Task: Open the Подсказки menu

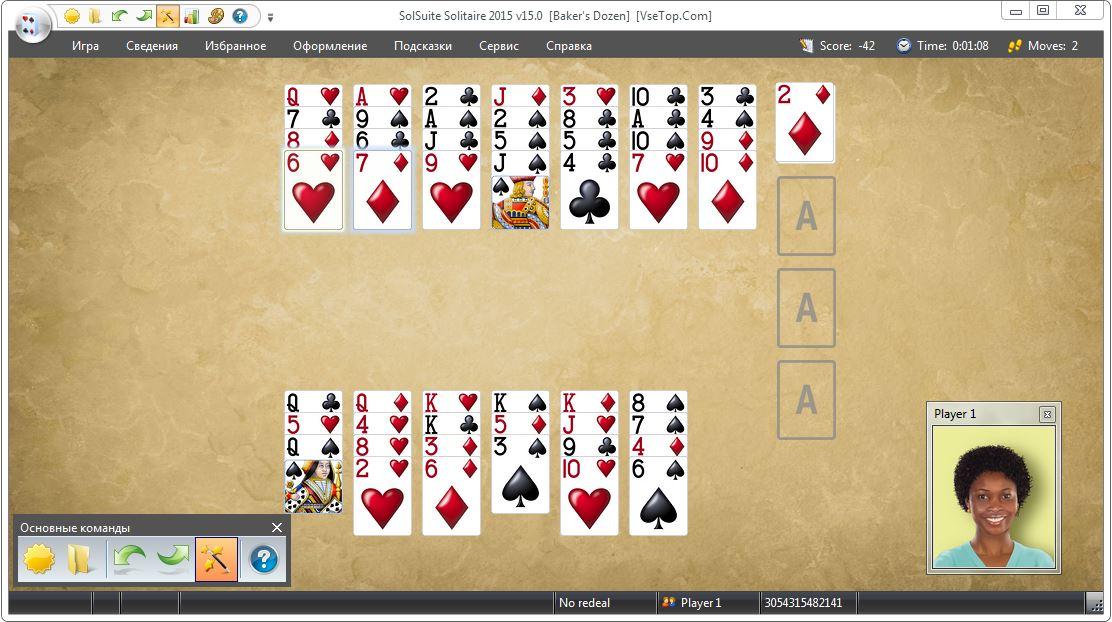Action: pos(423,46)
